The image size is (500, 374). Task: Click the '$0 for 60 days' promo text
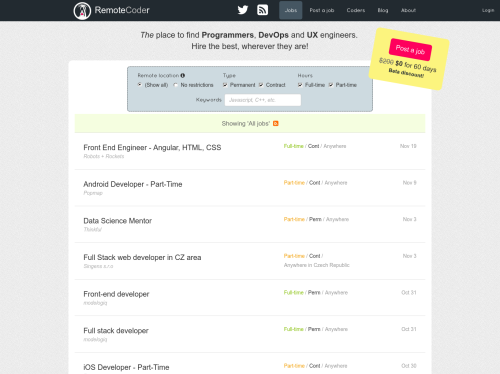click(x=416, y=66)
